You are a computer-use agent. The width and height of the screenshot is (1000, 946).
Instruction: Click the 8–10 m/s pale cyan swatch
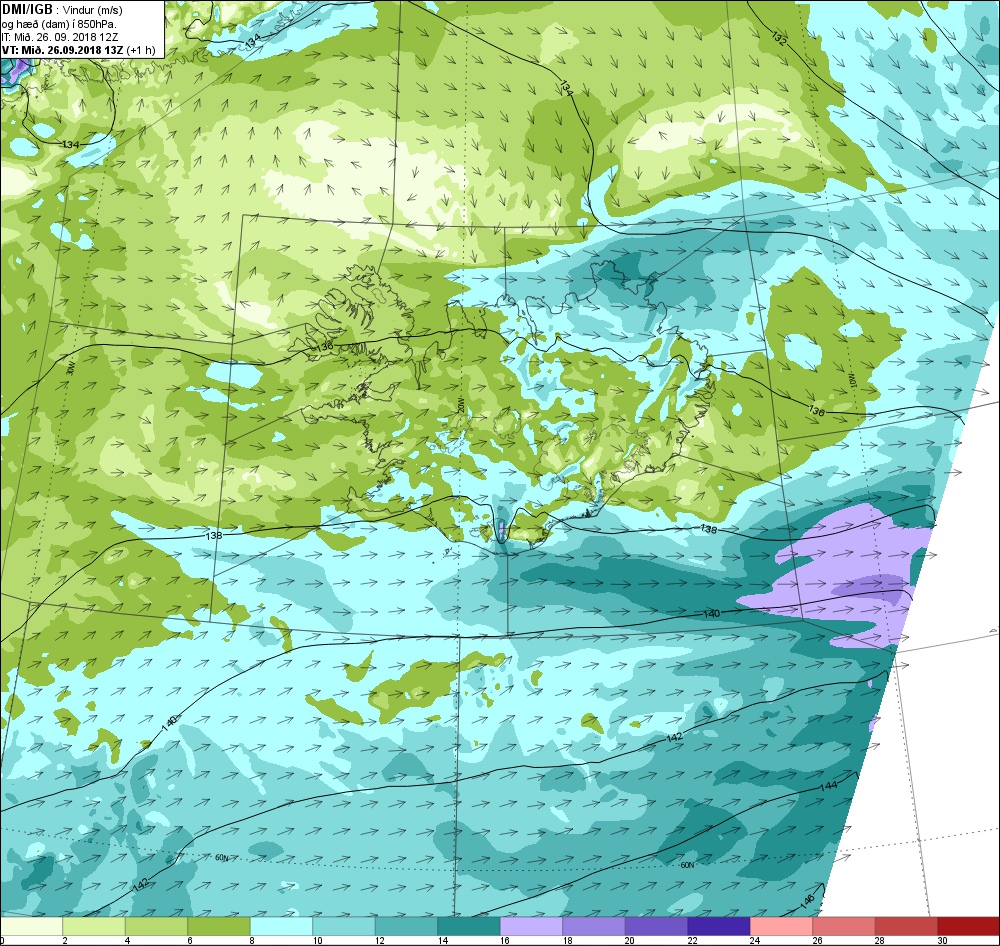click(x=282, y=926)
